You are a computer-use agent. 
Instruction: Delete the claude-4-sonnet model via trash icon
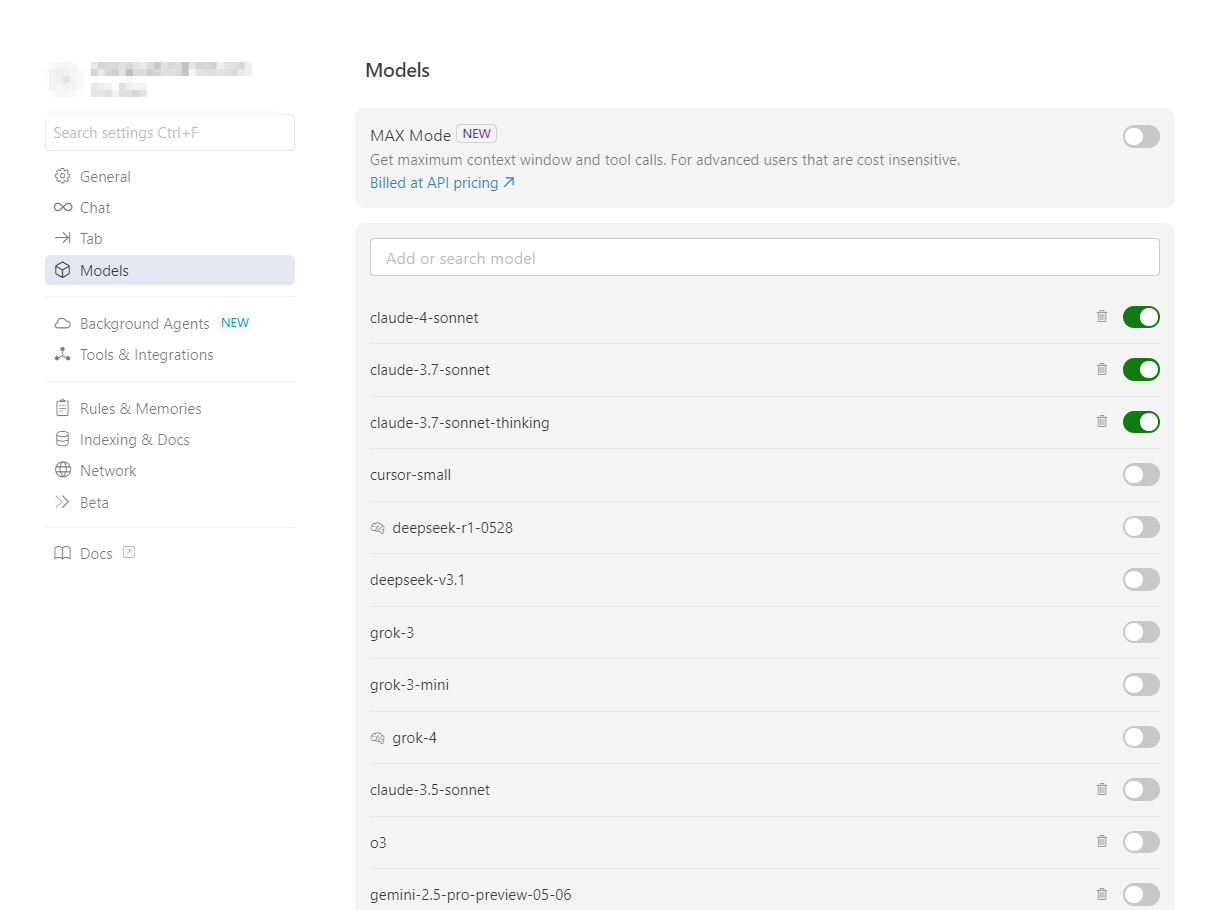(x=1102, y=317)
